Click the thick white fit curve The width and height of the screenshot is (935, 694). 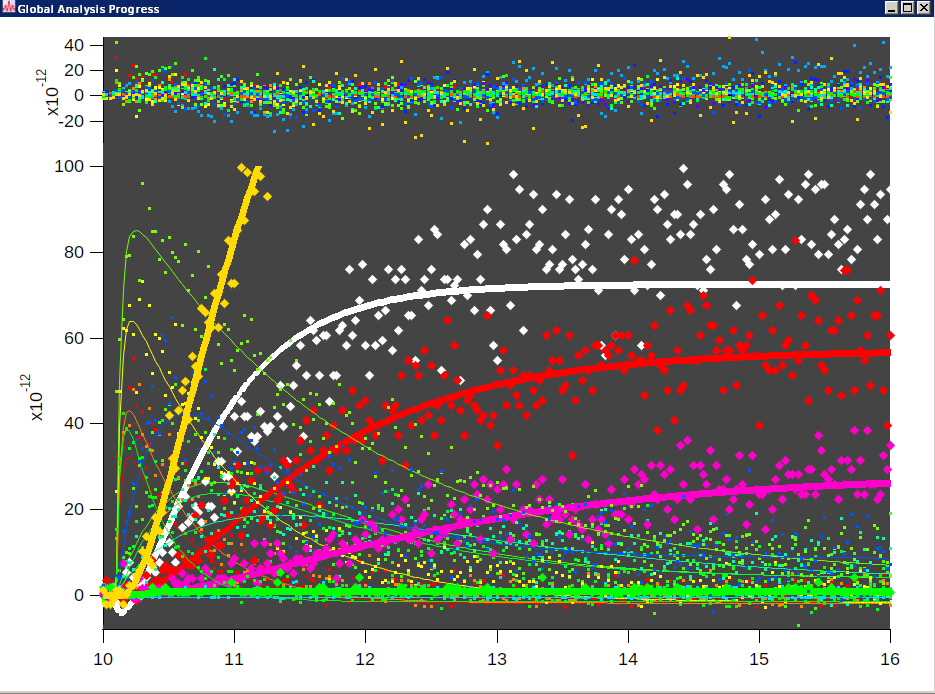click(x=656, y=285)
